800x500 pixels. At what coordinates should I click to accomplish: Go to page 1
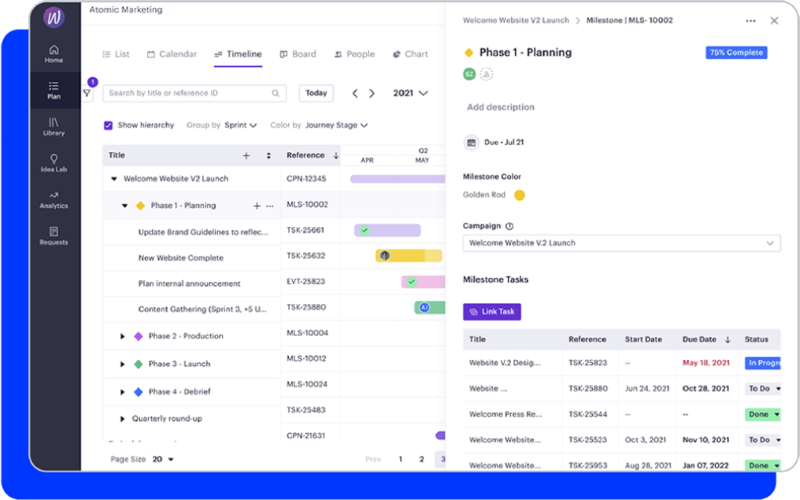tap(401, 459)
